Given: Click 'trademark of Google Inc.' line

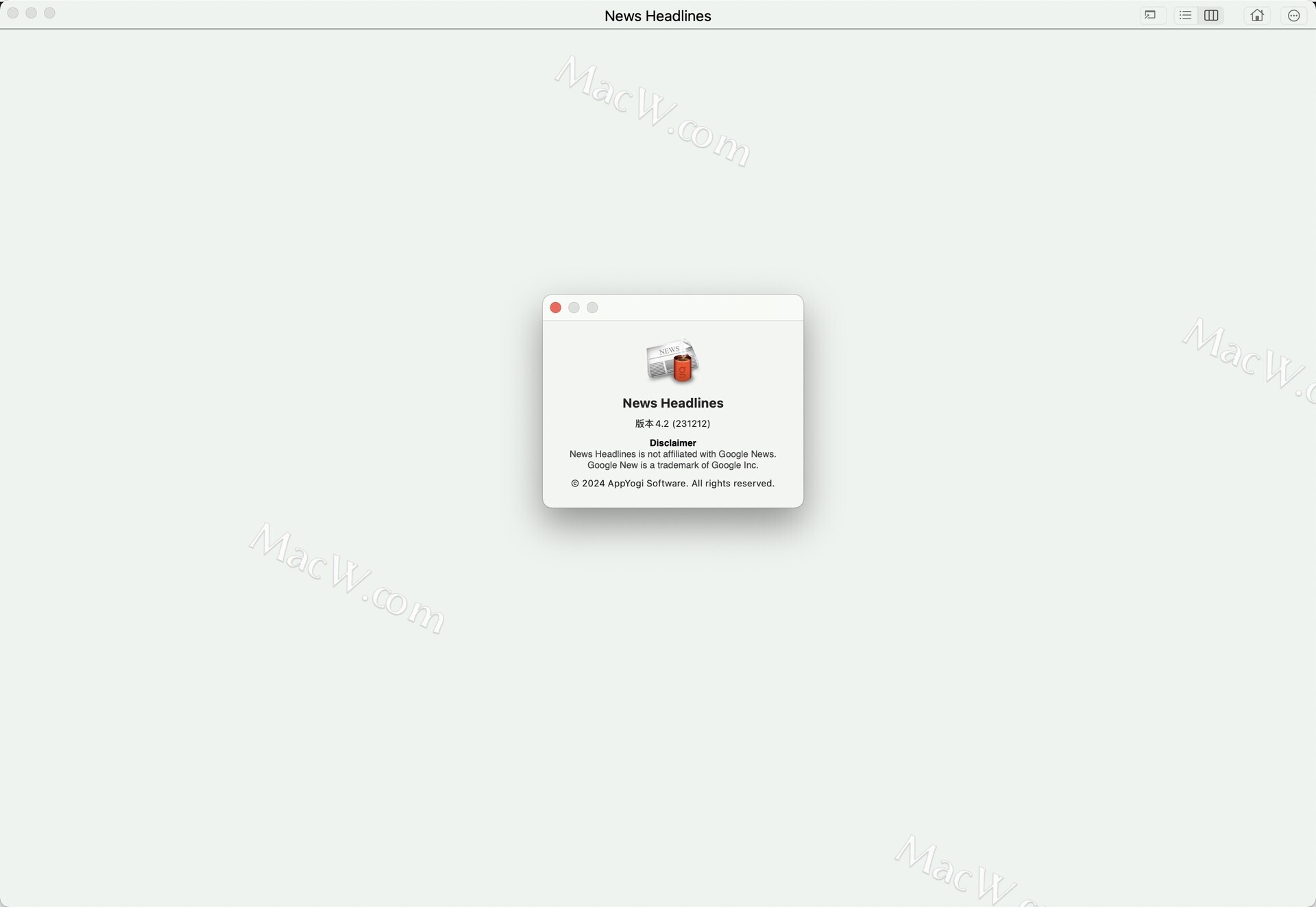Looking at the screenshot, I should coord(672,465).
